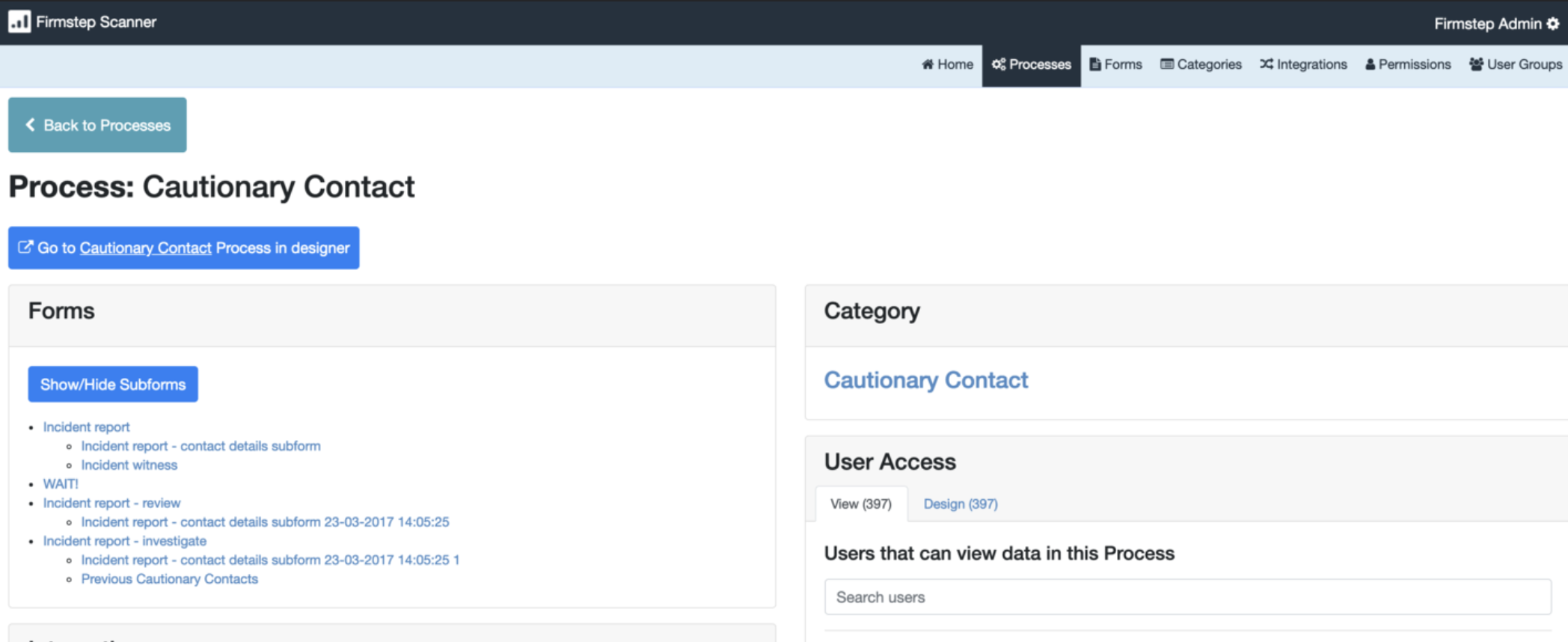
Task: Open the Firmstep Admin gear settings icon
Action: 1553,23
